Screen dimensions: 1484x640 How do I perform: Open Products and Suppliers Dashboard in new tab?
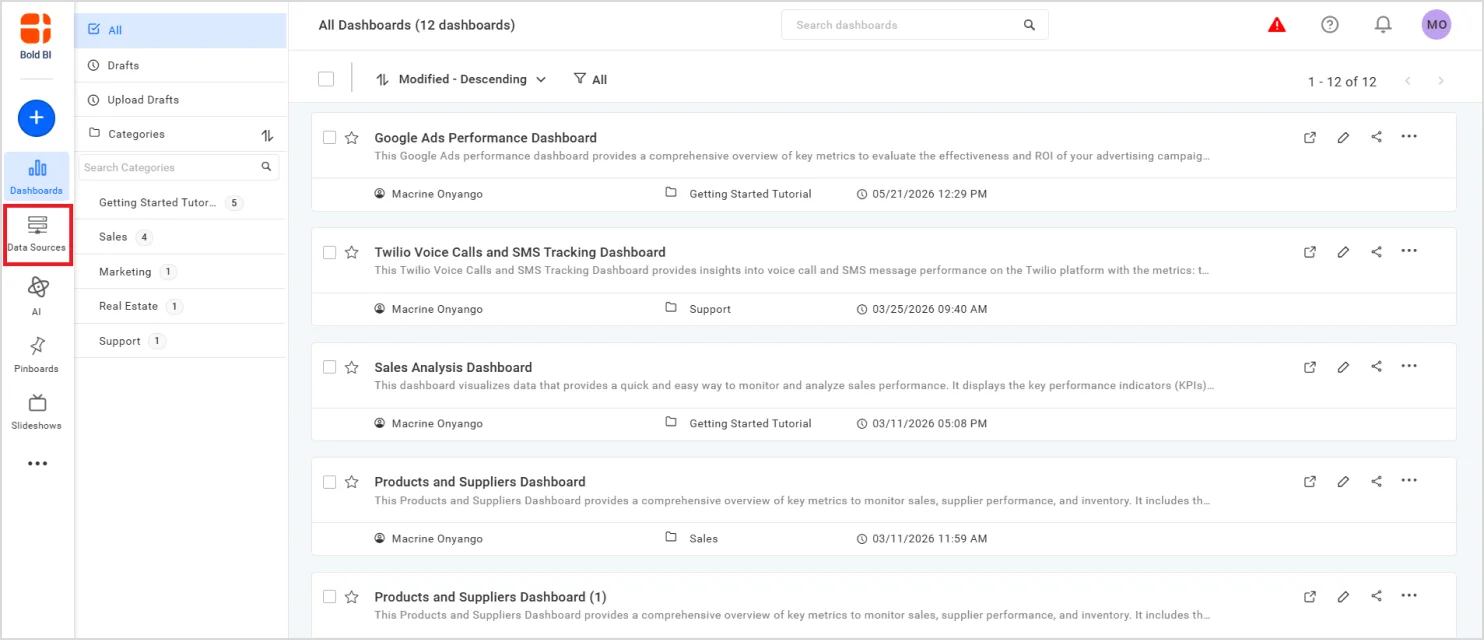[1310, 482]
